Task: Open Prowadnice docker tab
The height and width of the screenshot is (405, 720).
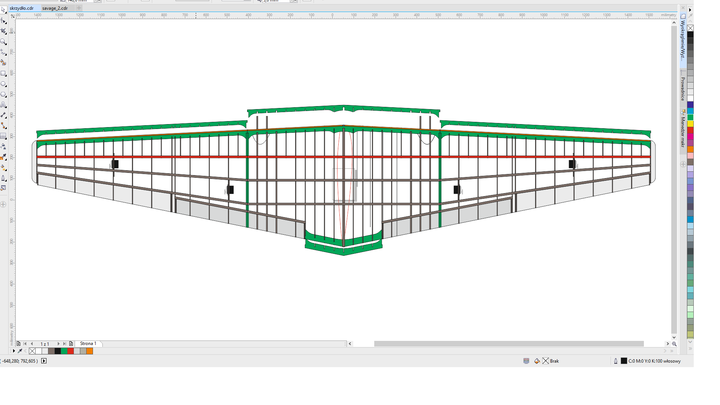Action: click(683, 88)
